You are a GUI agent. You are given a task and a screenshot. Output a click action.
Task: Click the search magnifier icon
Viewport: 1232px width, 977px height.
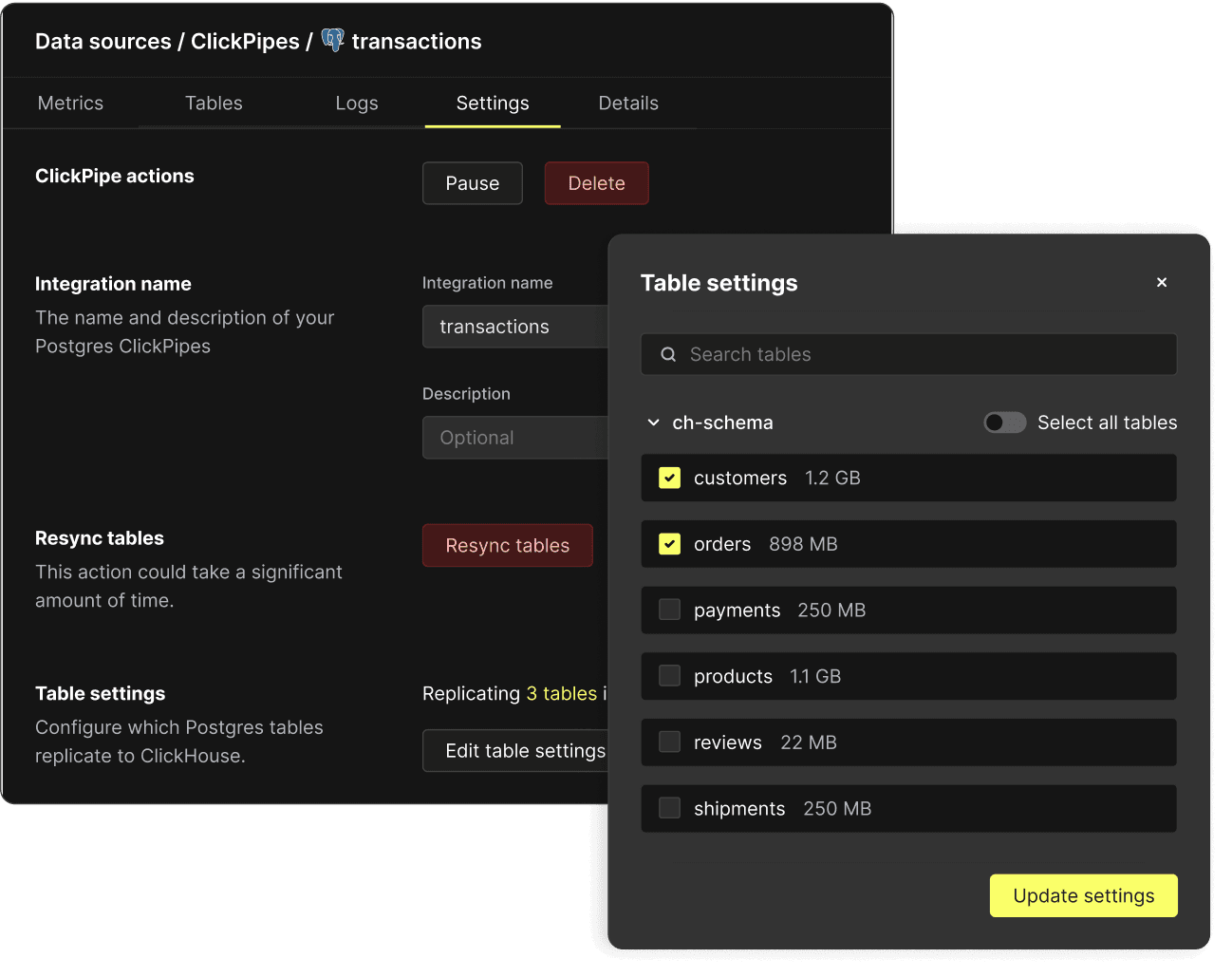[x=668, y=354]
